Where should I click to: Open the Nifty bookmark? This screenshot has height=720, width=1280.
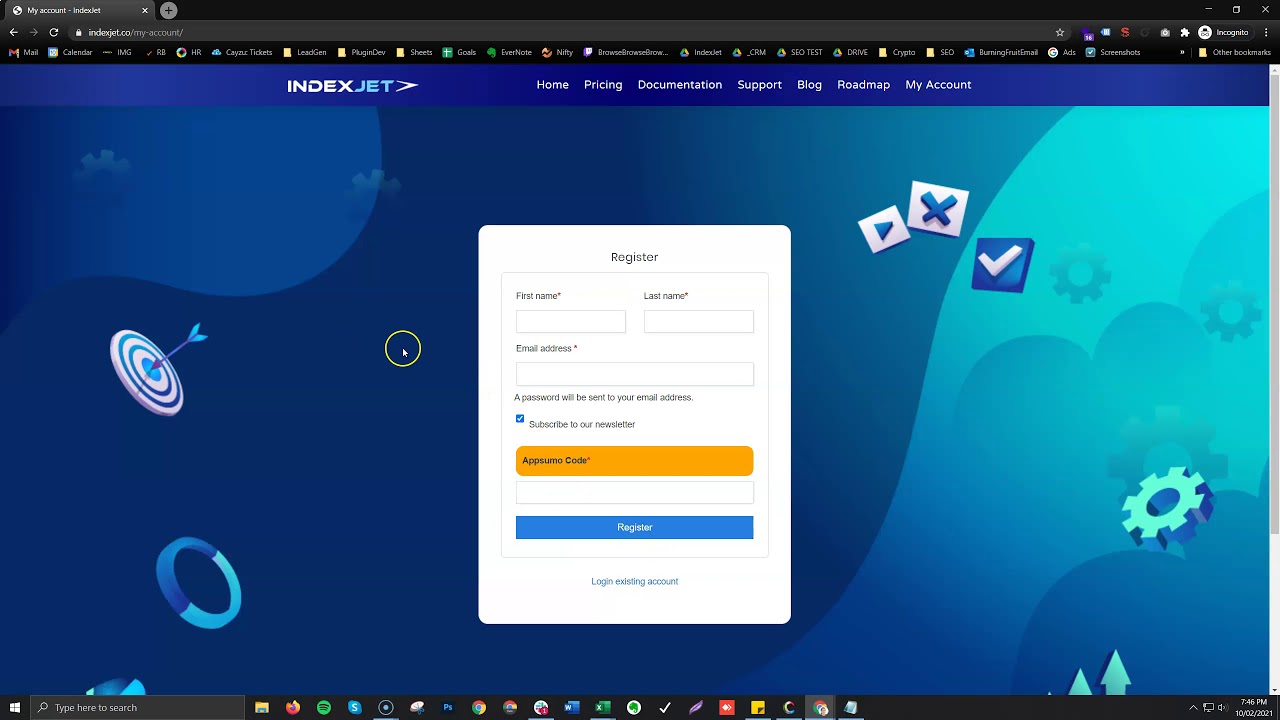pyautogui.click(x=558, y=52)
